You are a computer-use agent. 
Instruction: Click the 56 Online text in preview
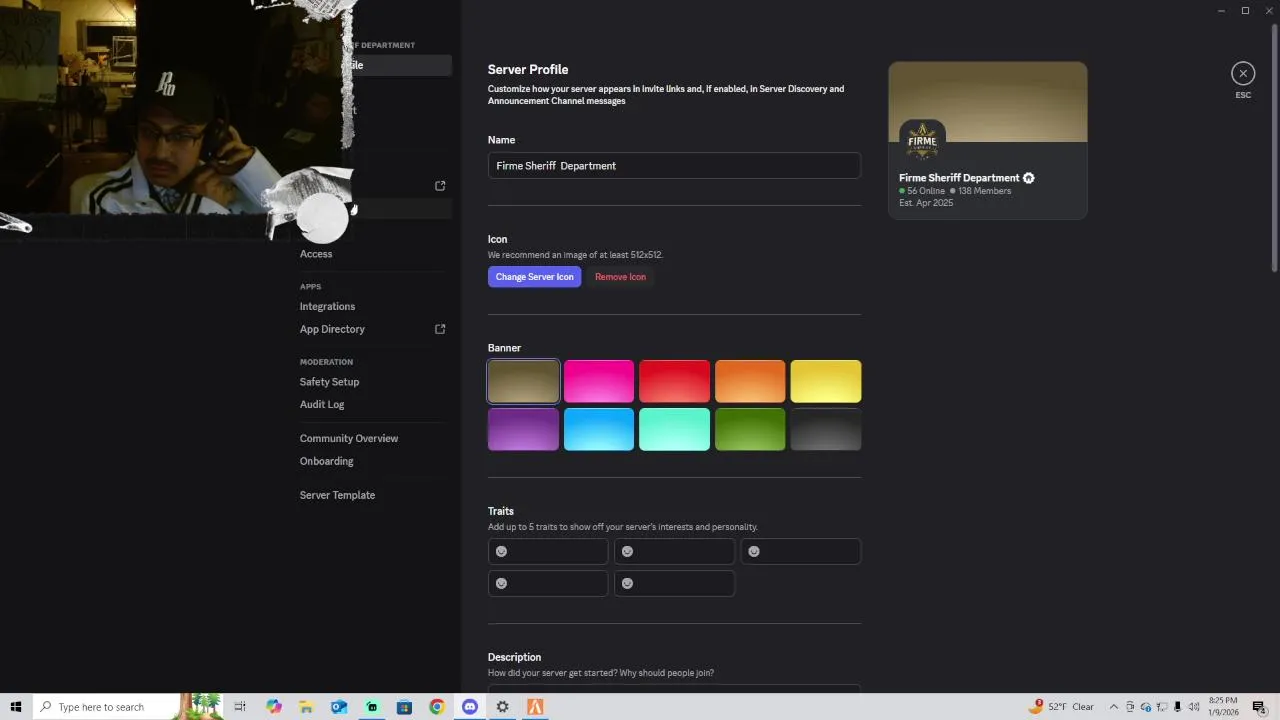[926, 191]
